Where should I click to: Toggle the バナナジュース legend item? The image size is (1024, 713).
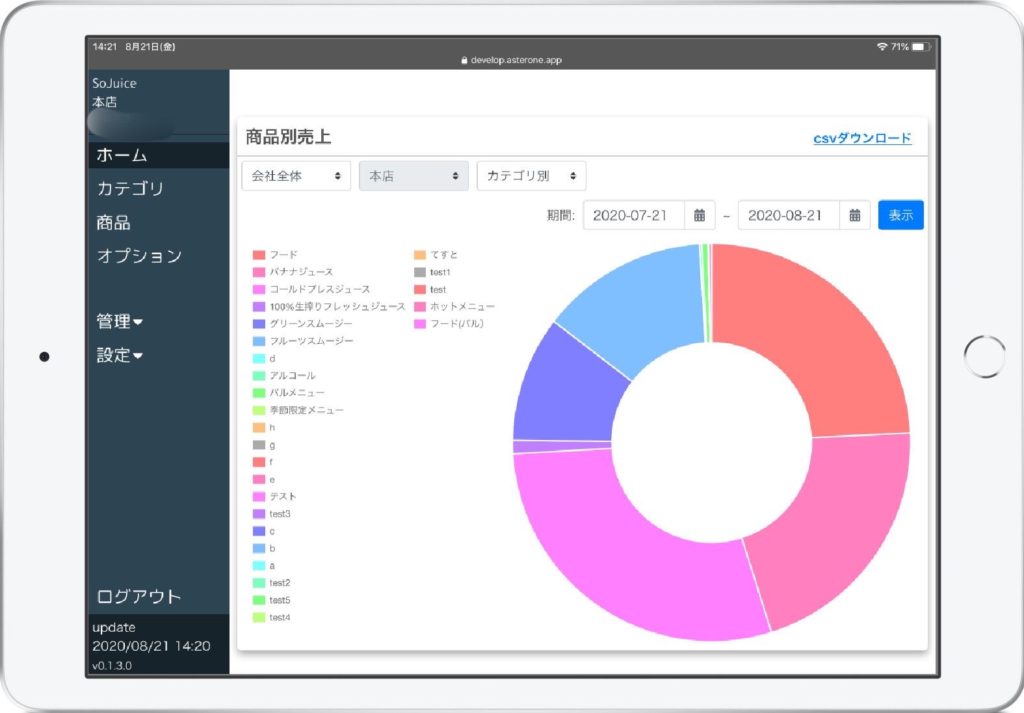[300, 272]
